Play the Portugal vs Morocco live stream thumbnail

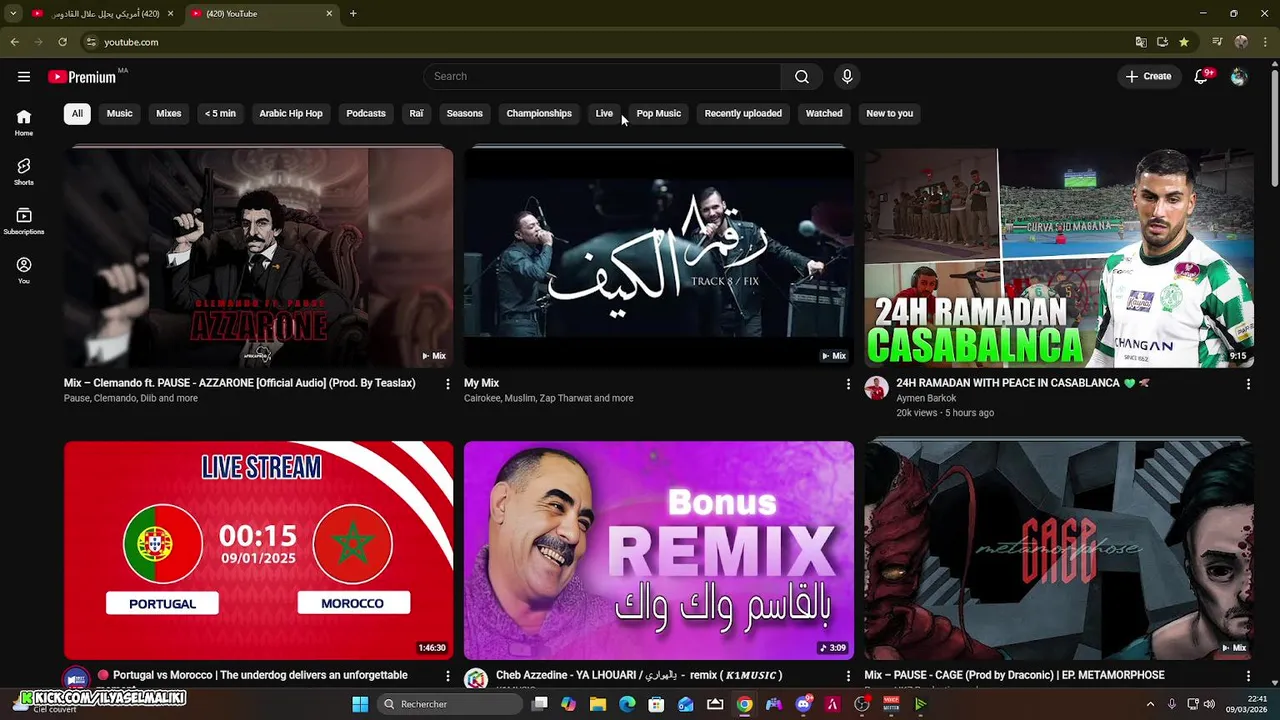[x=258, y=550]
